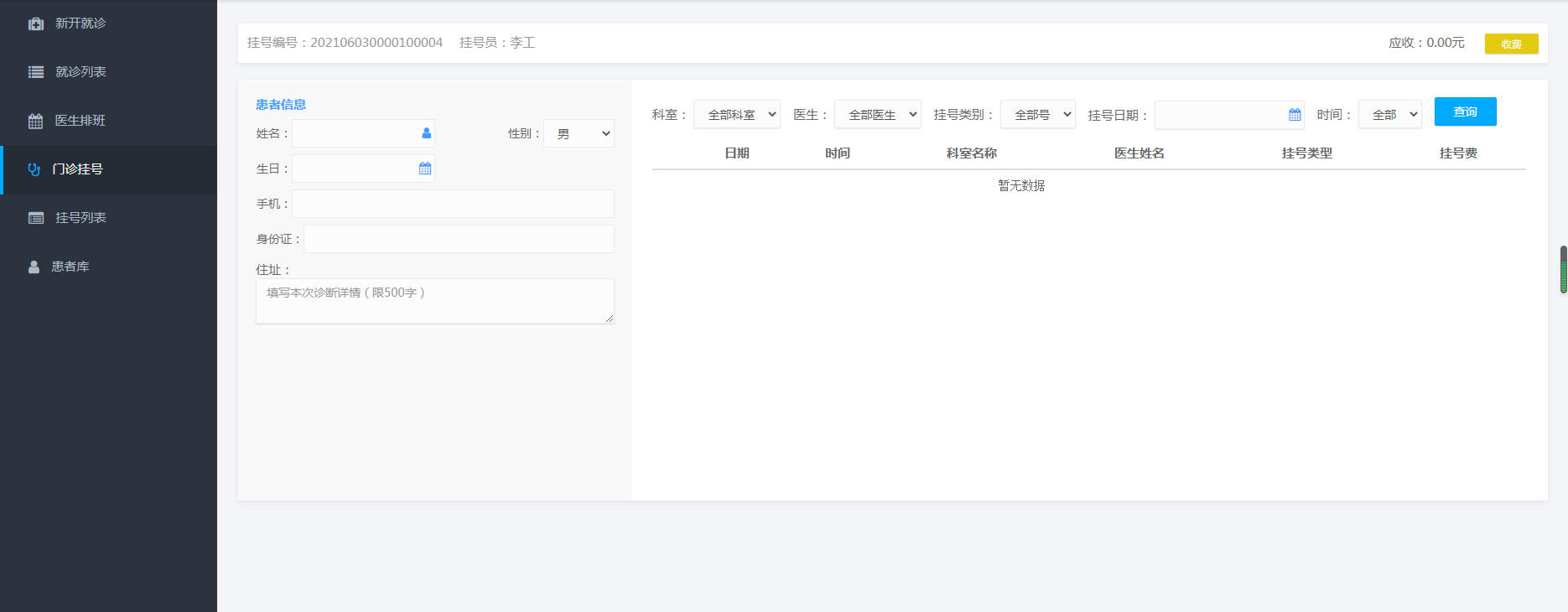The image size is (1568, 612).
Task: Click the 医生排班 calendar icon in sidebar
Action: (35, 121)
